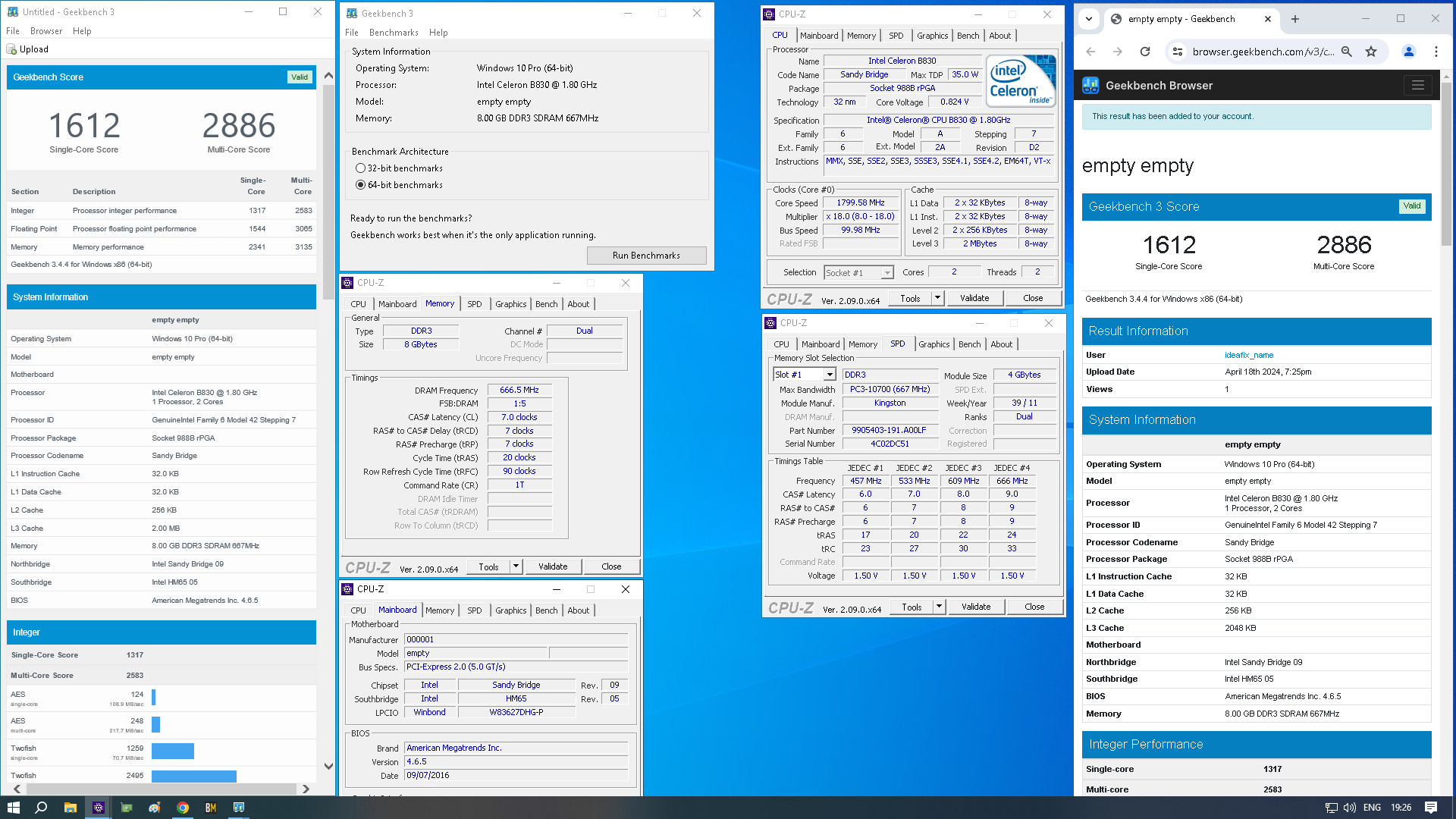Click the AES multi-core result bar
The width and height of the screenshot is (1456, 819).
pyautogui.click(x=155, y=724)
